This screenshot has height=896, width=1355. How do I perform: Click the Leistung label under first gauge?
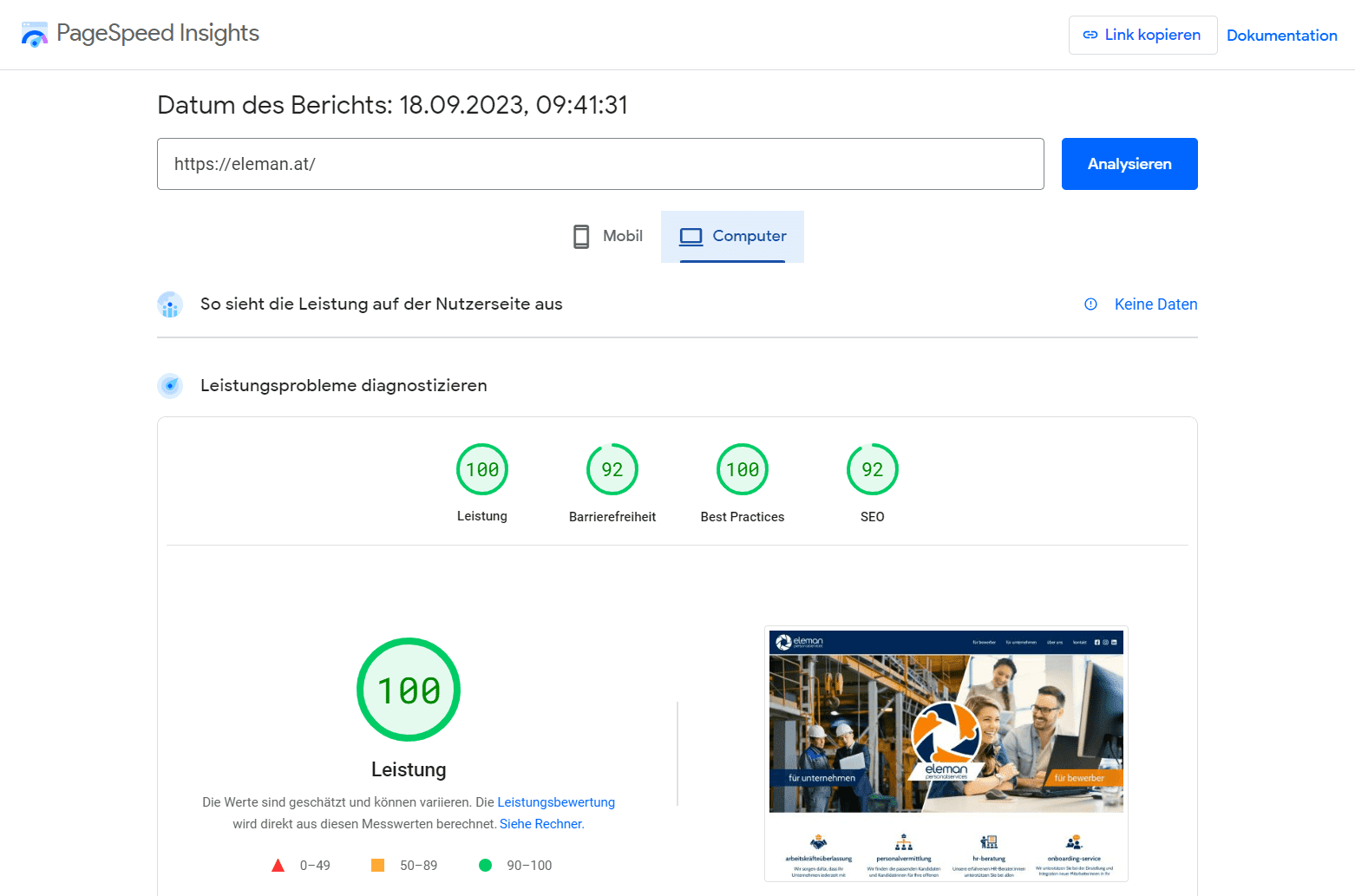pos(482,516)
